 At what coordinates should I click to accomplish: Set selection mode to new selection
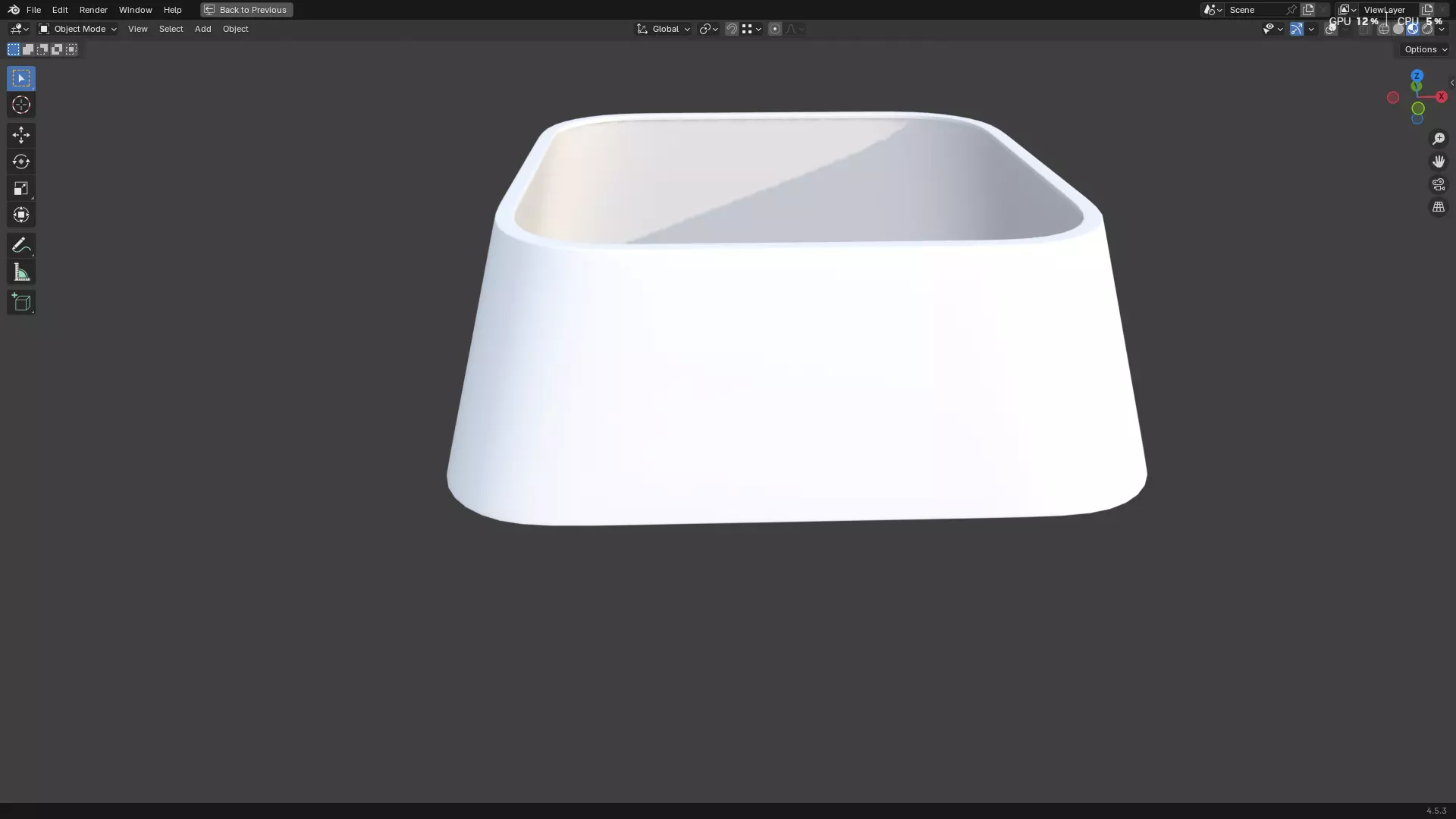14,49
